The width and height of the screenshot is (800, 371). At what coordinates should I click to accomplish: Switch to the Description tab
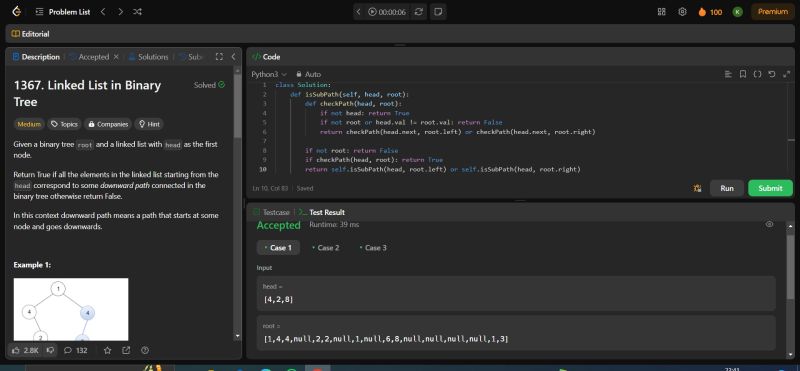(x=36, y=57)
